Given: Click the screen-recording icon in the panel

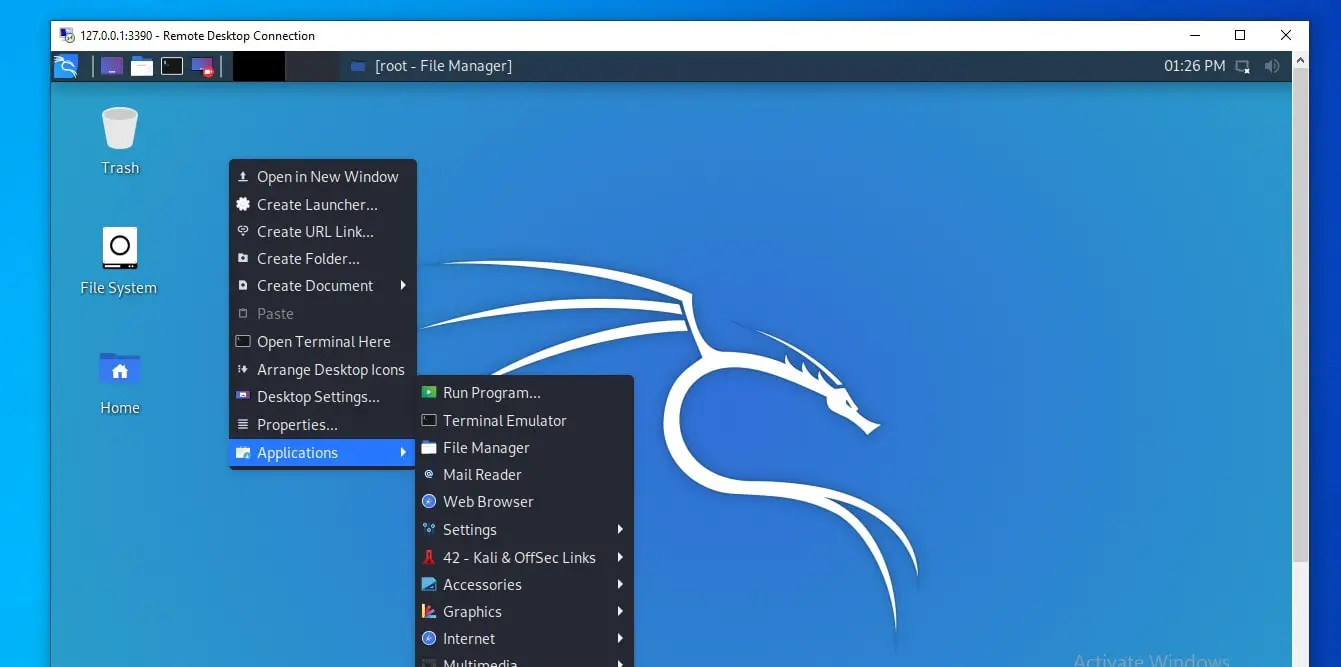Looking at the screenshot, I should point(201,66).
